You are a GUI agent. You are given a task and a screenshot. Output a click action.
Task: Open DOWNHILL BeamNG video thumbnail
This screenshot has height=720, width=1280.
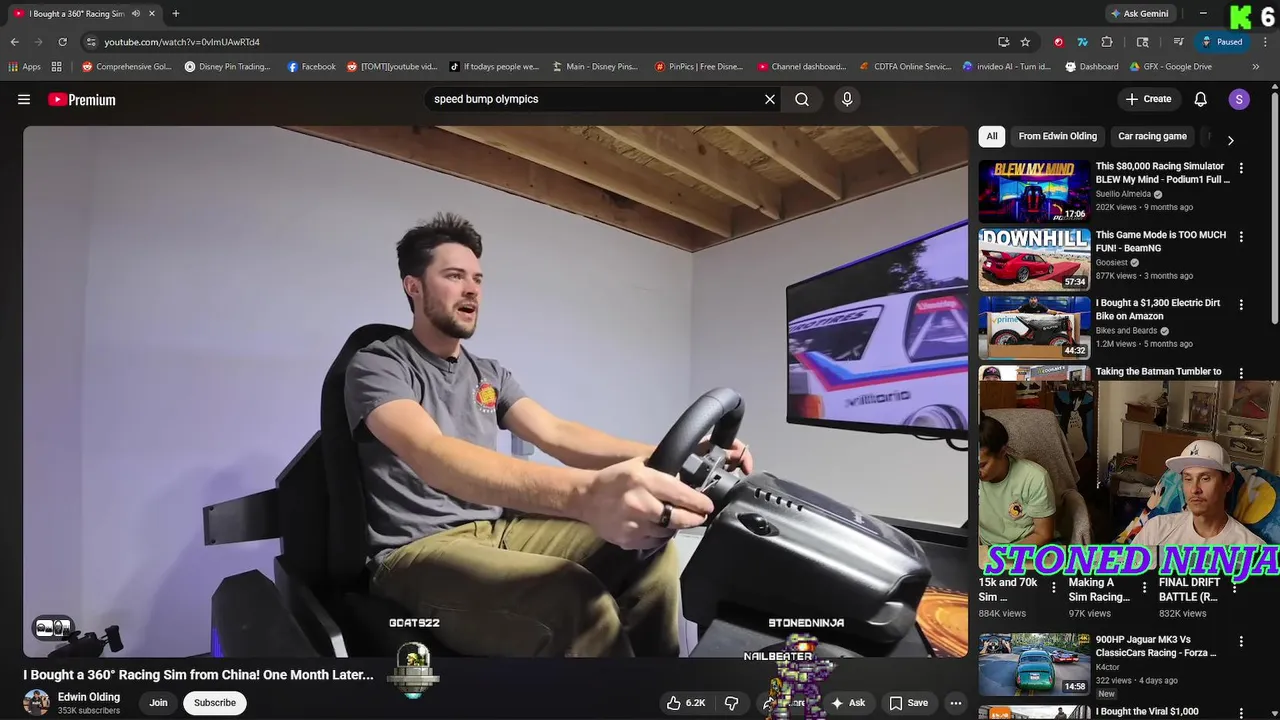(x=1034, y=259)
